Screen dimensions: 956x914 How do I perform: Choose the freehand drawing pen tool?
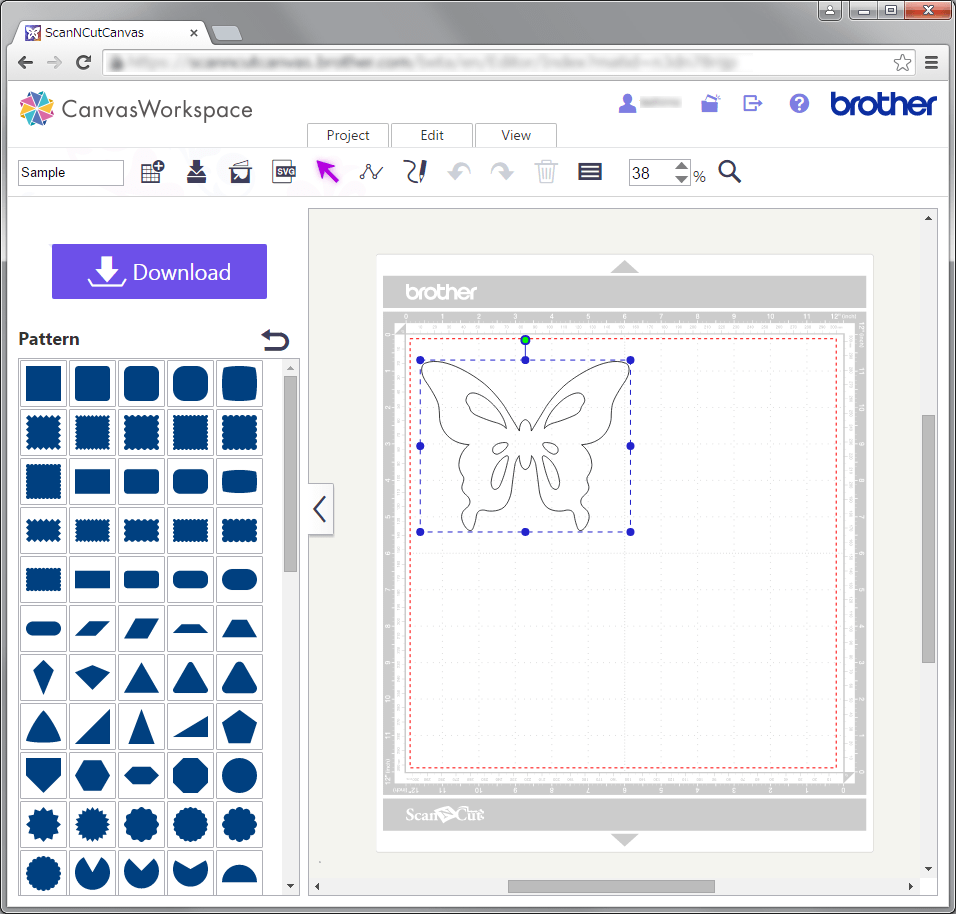click(415, 172)
